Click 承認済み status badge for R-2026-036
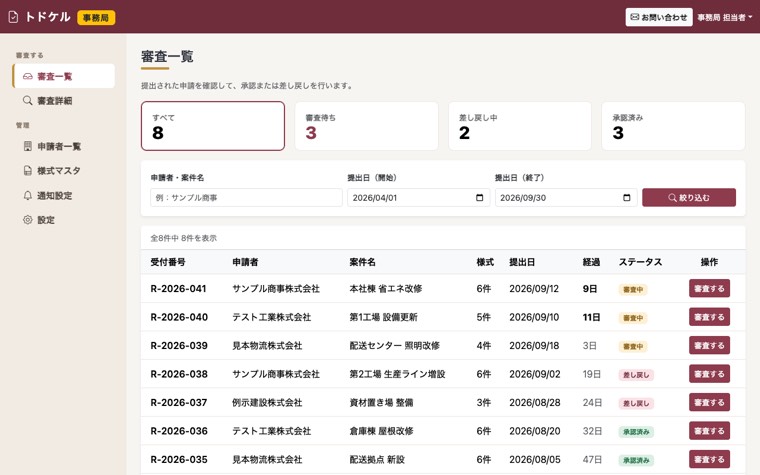The height and width of the screenshot is (475, 760). coord(636,432)
